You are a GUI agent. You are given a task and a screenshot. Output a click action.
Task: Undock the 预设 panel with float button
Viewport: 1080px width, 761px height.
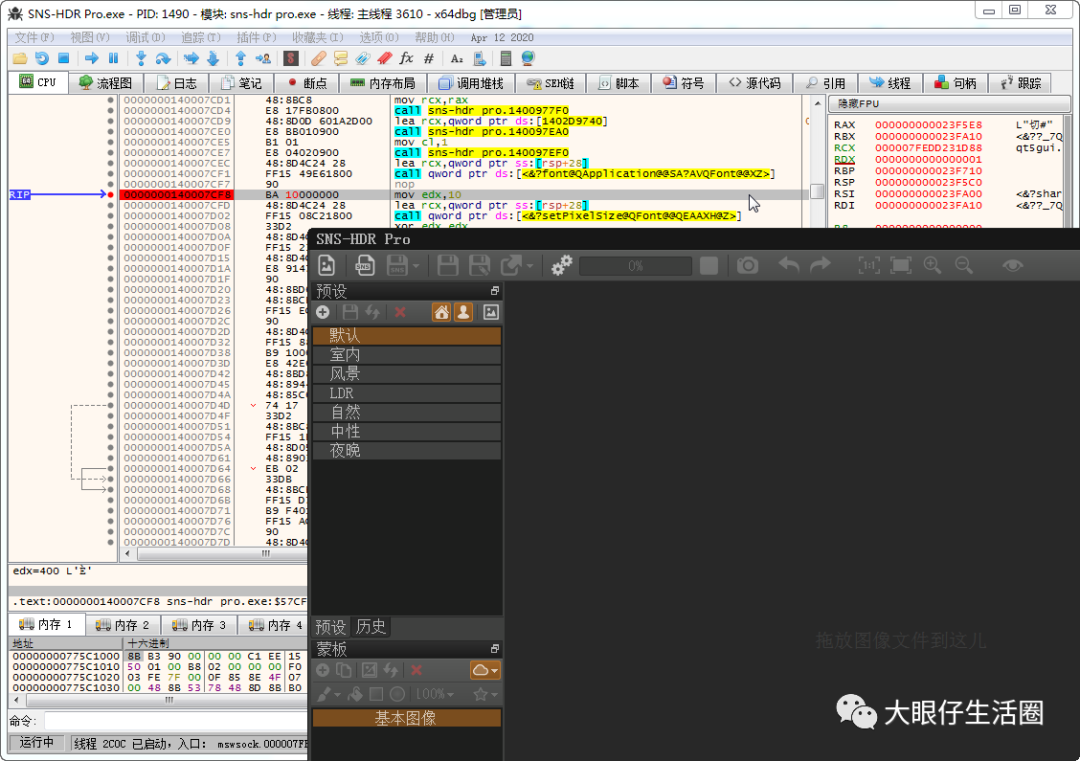[x=494, y=291]
